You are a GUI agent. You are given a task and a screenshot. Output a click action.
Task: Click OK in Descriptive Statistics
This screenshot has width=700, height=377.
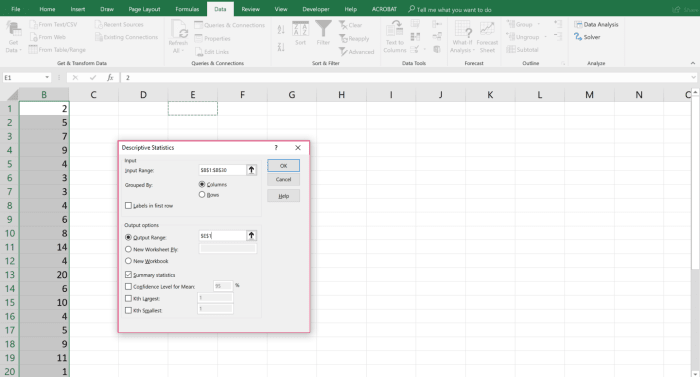click(283, 166)
